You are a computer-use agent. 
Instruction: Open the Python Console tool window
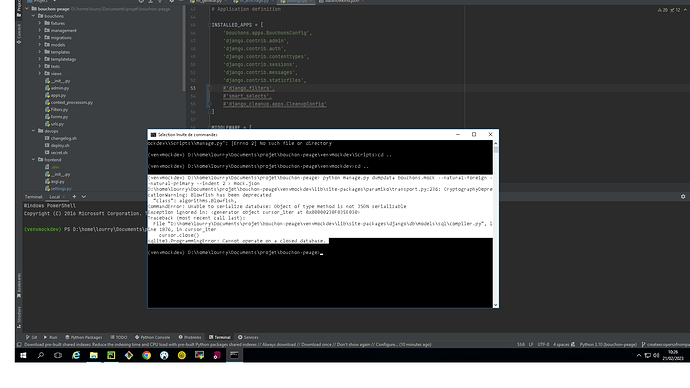coord(152,337)
